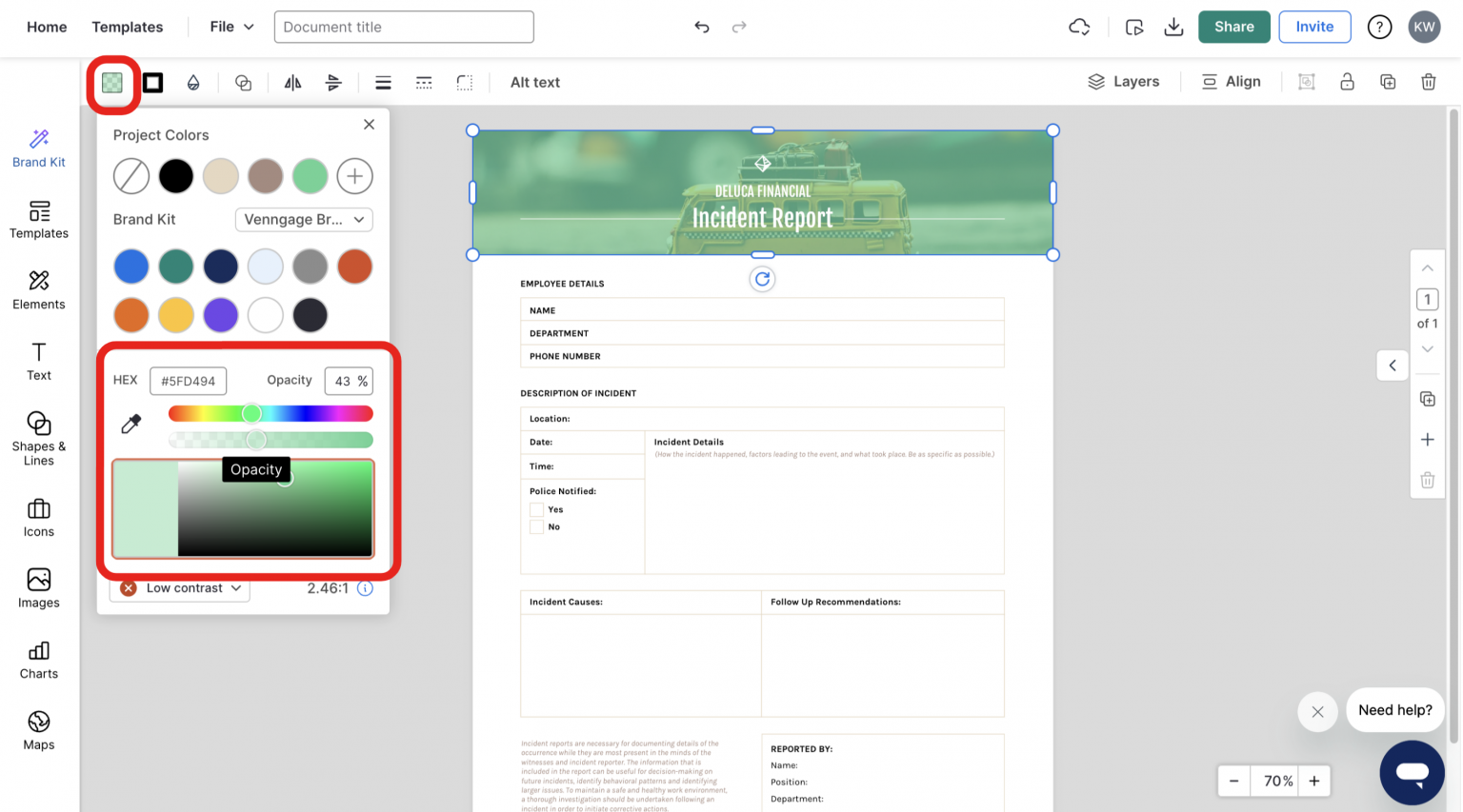The width and height of the screenshot is (1463, 812).
Task: Select the green Project Colors swatch
Action: click(x=310, y=175)
